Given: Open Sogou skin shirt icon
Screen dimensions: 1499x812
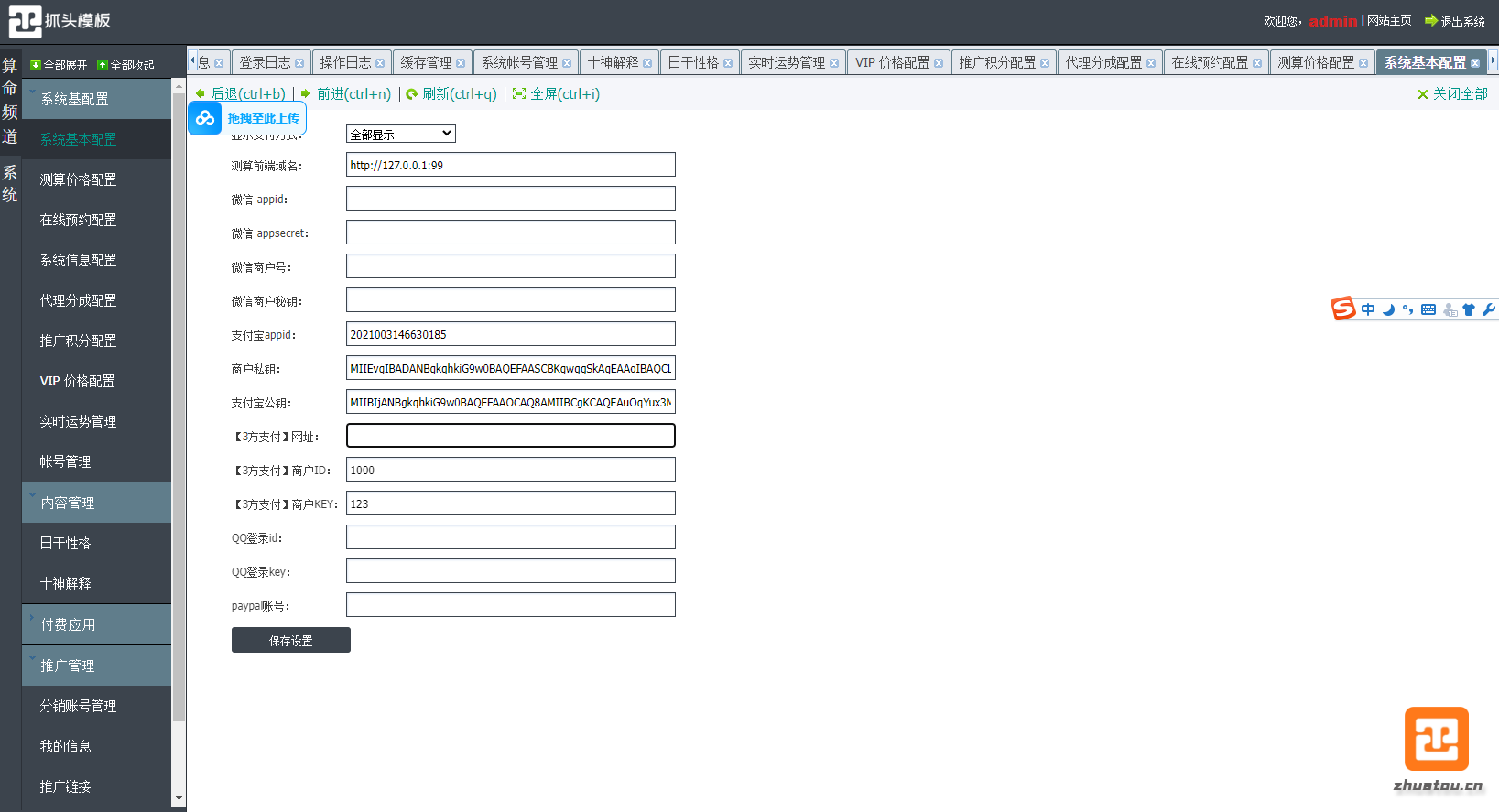Looking at the screenshot, I should [x=1469, y=309].
